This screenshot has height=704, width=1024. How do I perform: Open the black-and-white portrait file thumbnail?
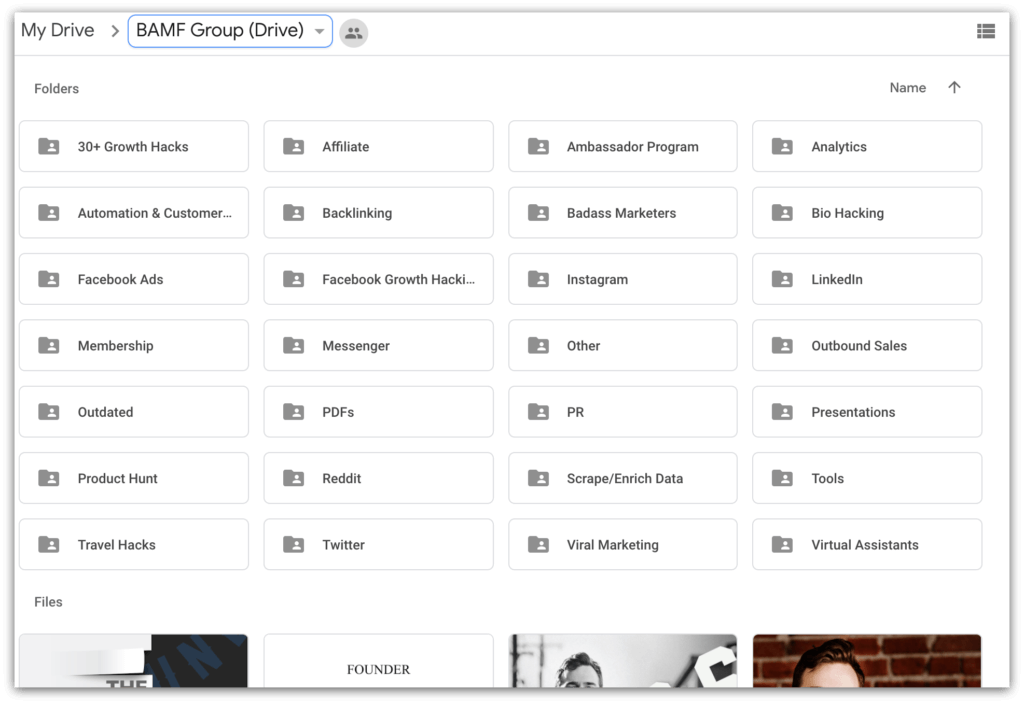pos(623,660)
